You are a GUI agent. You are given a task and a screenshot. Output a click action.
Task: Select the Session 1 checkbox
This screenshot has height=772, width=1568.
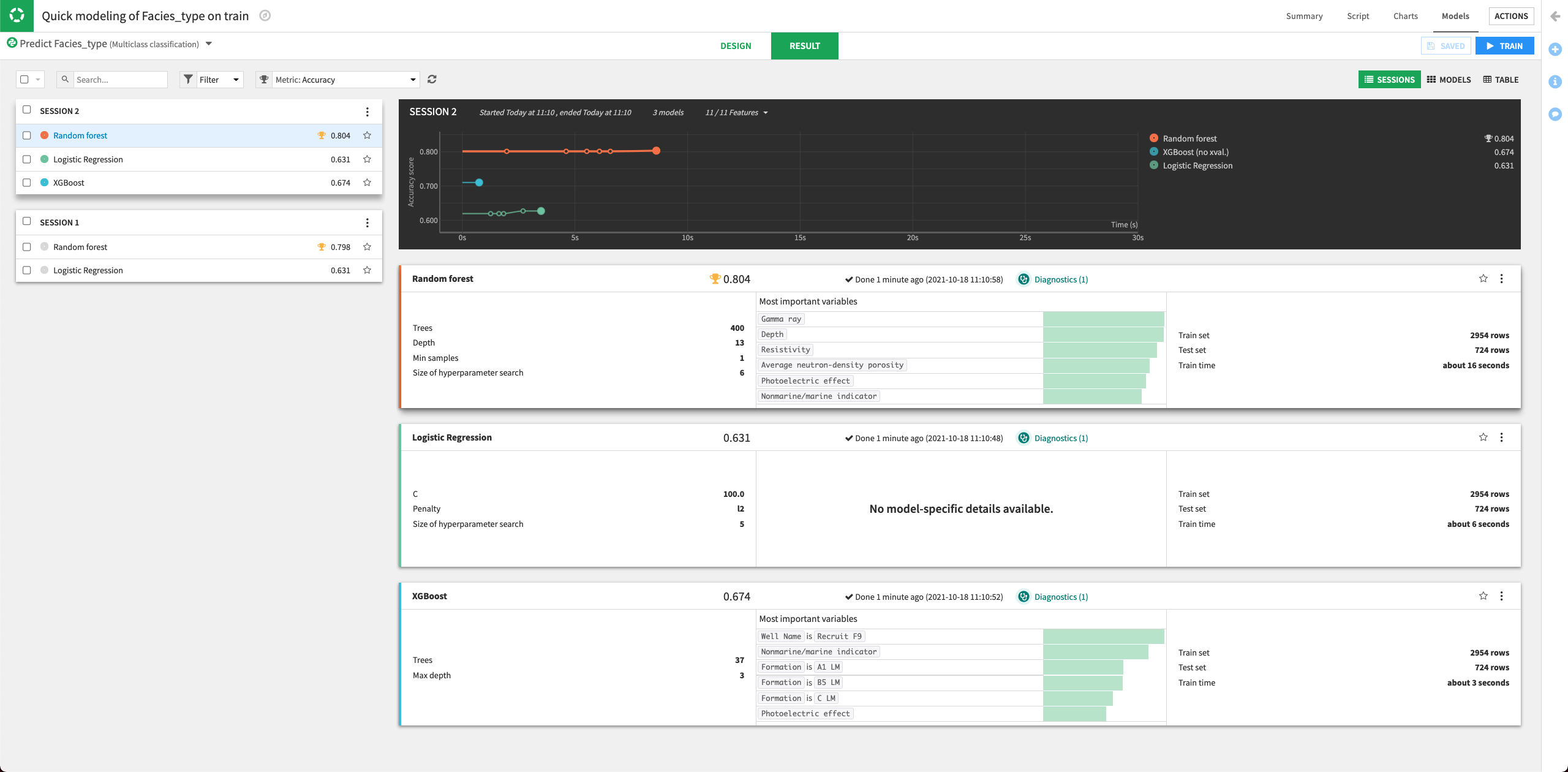tap(27, 221)
